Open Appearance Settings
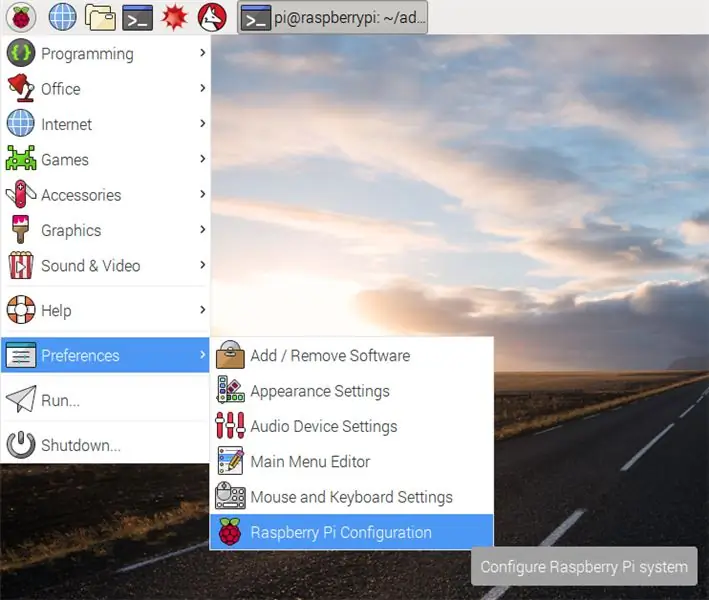The height and width of the screenshot is (600, 709). coord(352,390)
